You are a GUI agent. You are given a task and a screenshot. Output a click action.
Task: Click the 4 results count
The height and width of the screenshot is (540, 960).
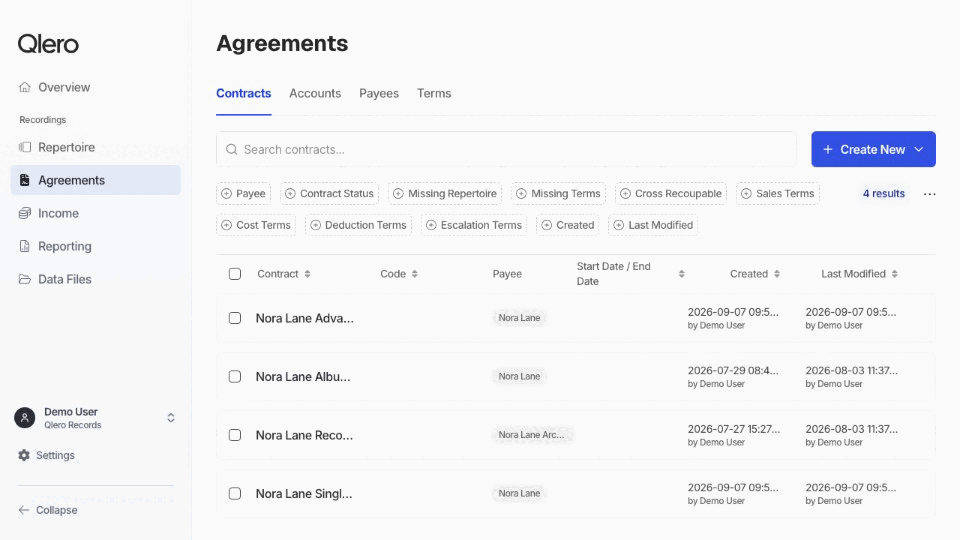[x=883, y=193]
